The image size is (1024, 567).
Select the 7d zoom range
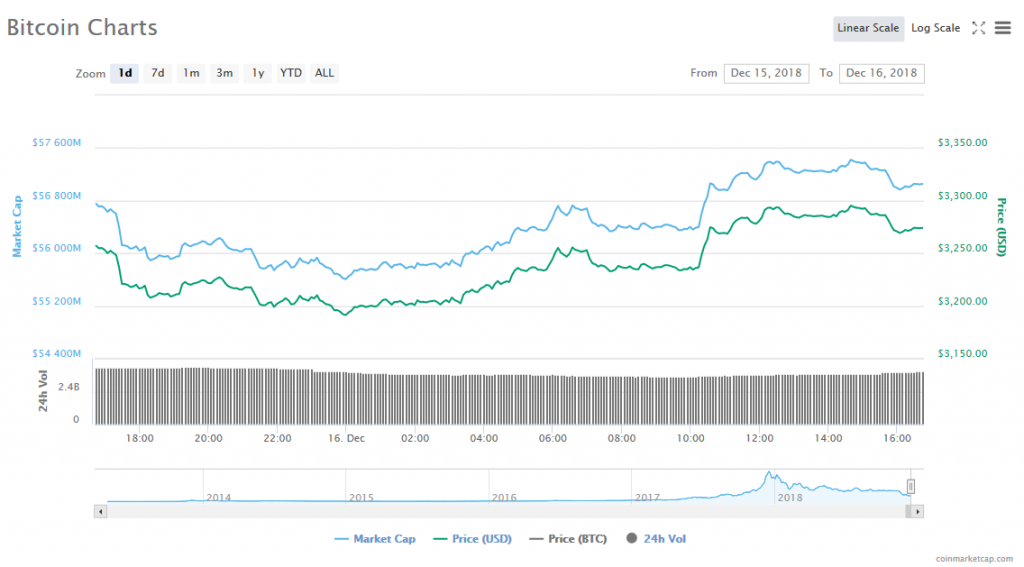pyautogui.click(x=158, y=73)
